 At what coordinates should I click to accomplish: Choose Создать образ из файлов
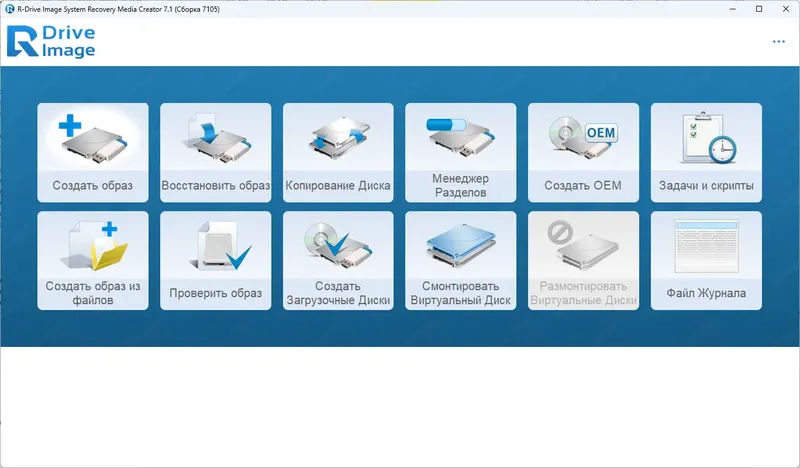coord(93,260)
